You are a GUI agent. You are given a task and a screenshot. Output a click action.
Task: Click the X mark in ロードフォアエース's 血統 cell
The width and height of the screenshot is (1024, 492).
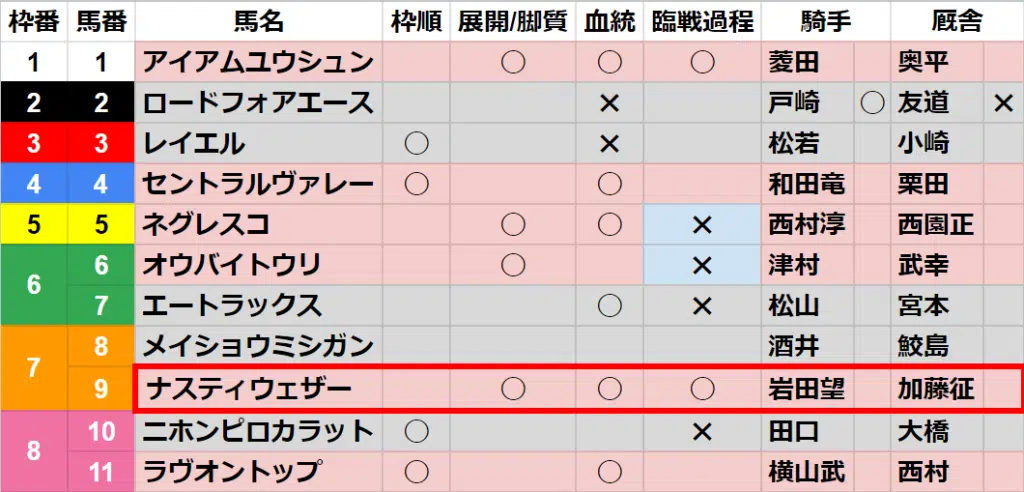pos(610,103)
